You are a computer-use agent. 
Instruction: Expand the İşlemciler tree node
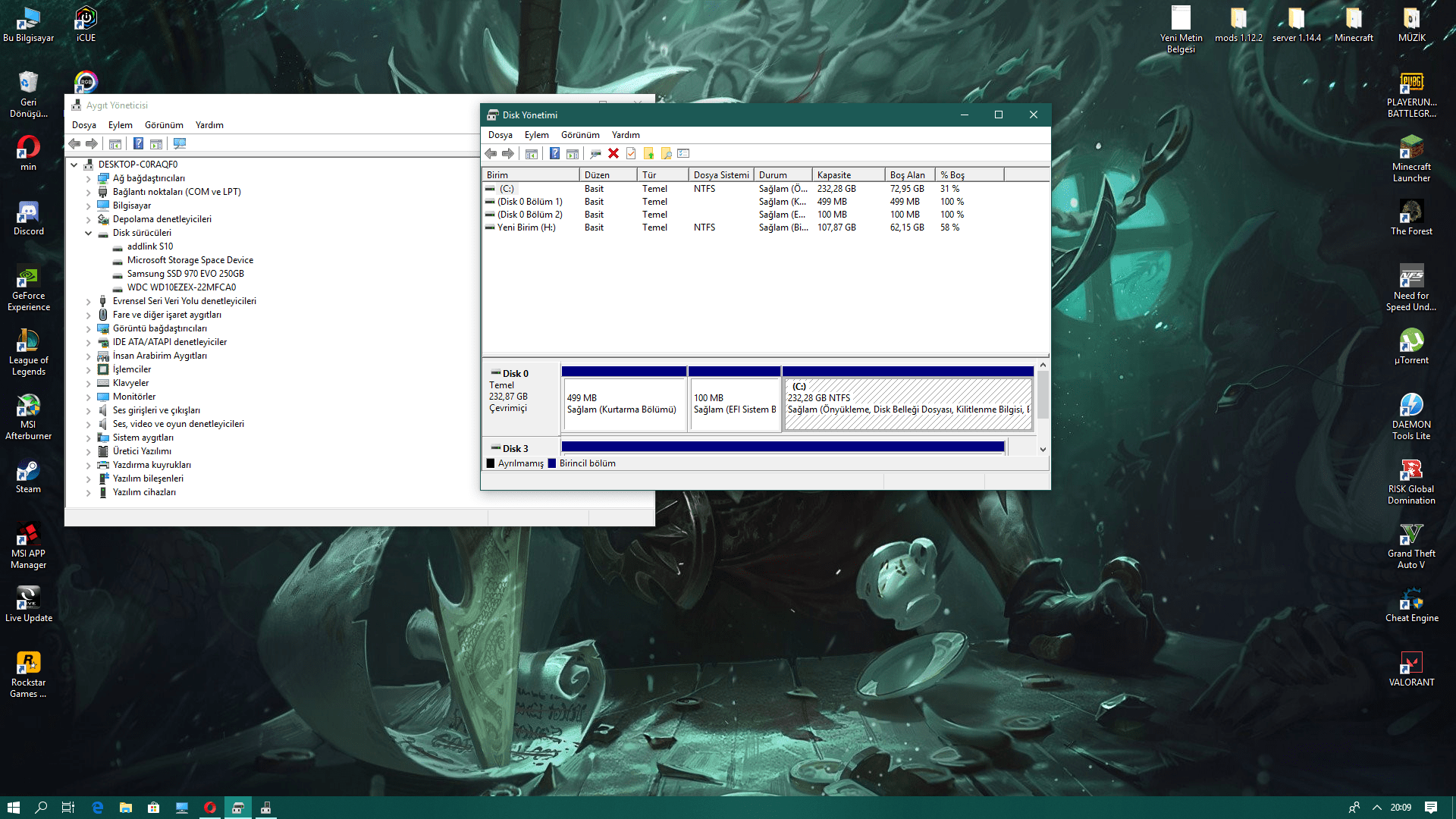tap(89, 369)
